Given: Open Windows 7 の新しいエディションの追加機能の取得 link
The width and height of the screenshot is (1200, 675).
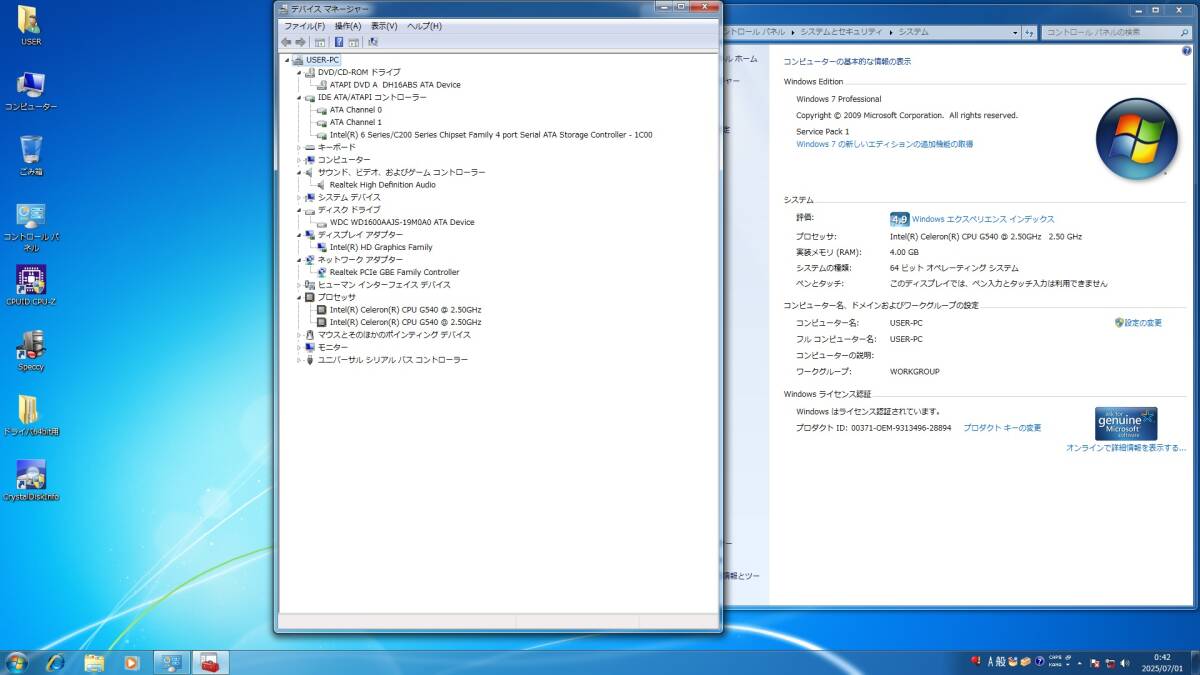Looking at the screenshot, I should 884,144.
